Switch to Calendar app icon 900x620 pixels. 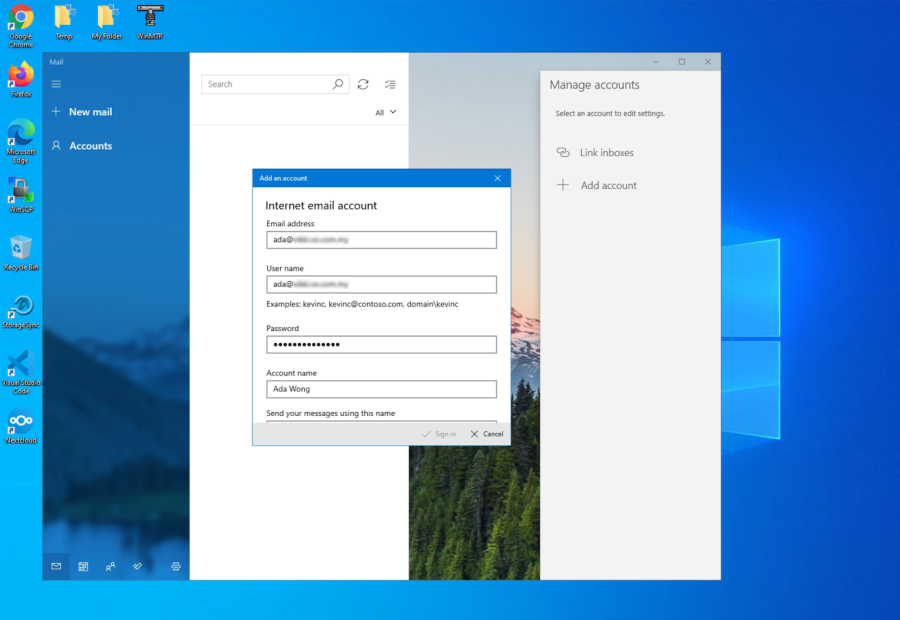83,566
